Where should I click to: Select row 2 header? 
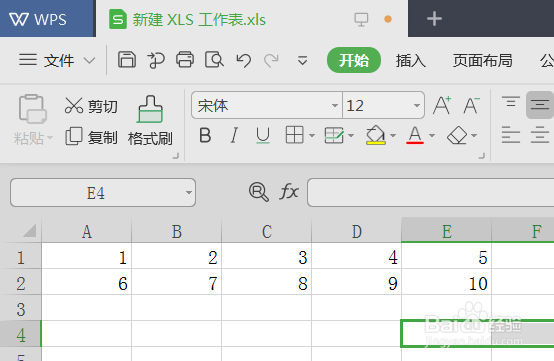pos(20,283)
